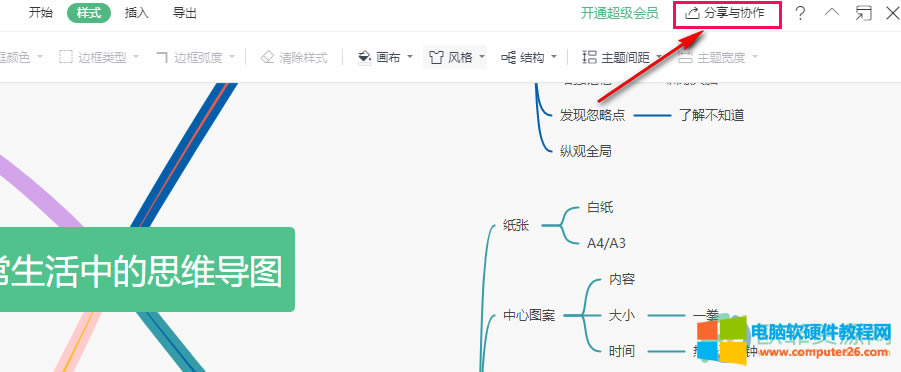Select the 纸张 node

[x=515, y=225]
